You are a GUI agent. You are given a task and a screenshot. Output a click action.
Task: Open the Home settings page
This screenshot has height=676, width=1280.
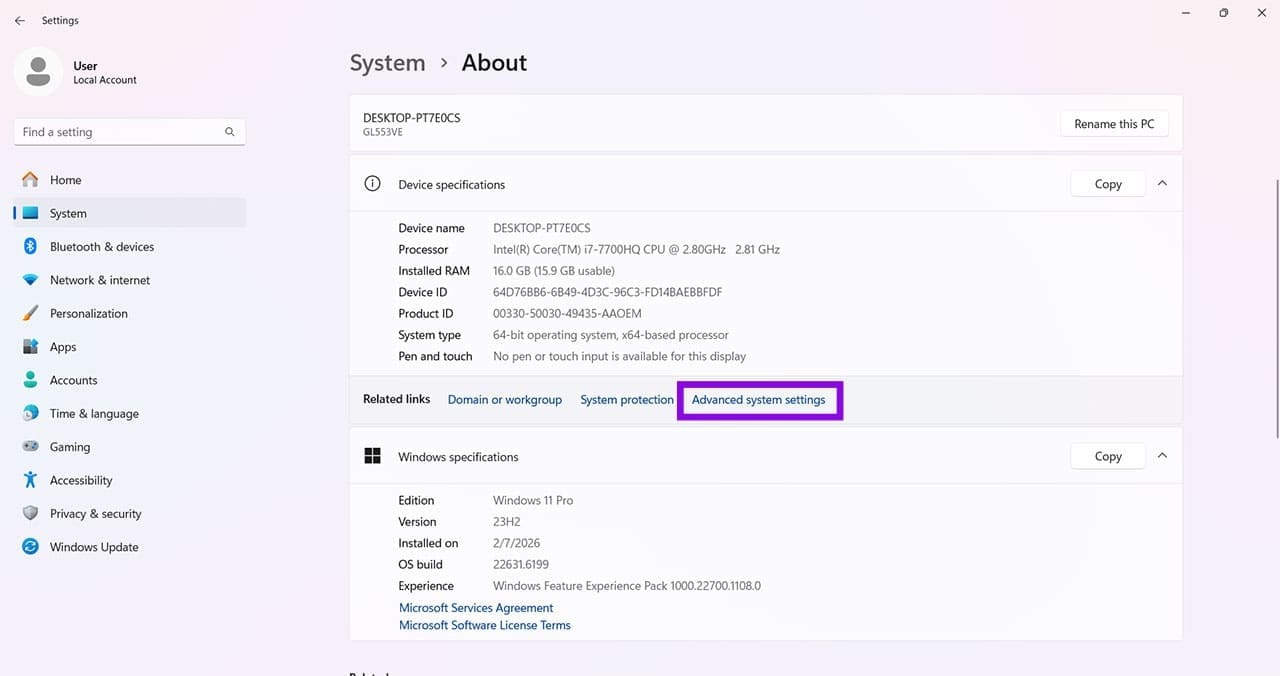[130, 180]
